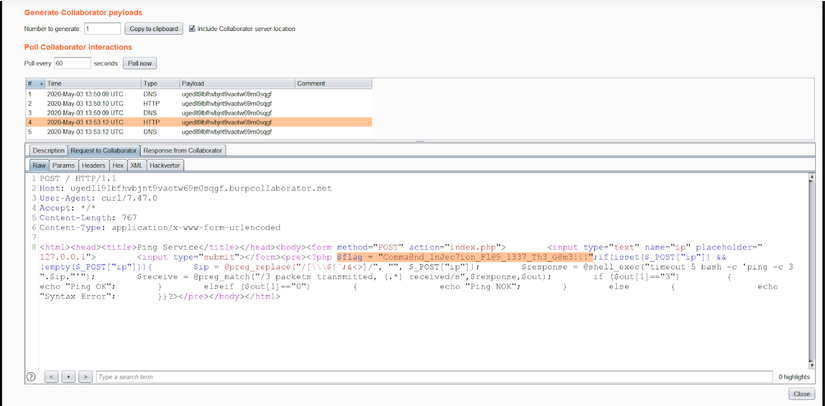Sort interactions by Type column header
This screenshot has height=406, width=825.
pyautogui.click(x=160, y=83)
